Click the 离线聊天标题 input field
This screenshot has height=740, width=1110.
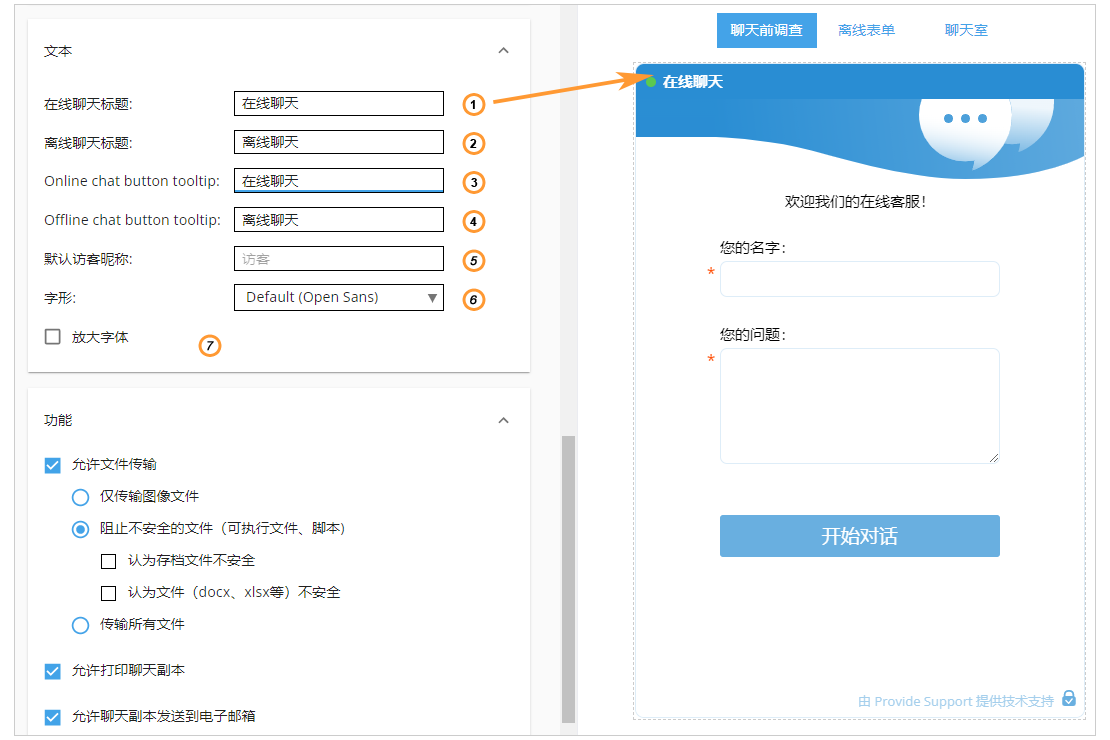339,142
